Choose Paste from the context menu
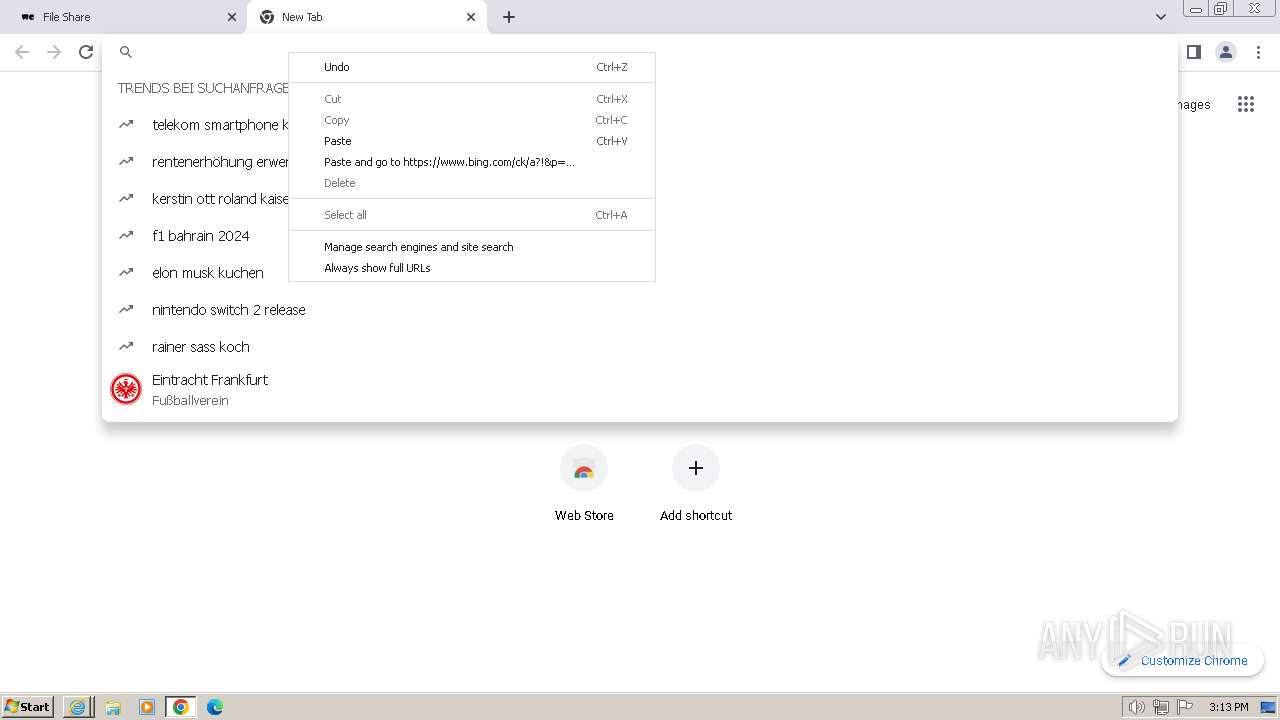Viewport: 1280px width, 720px height. coord(472,141)
